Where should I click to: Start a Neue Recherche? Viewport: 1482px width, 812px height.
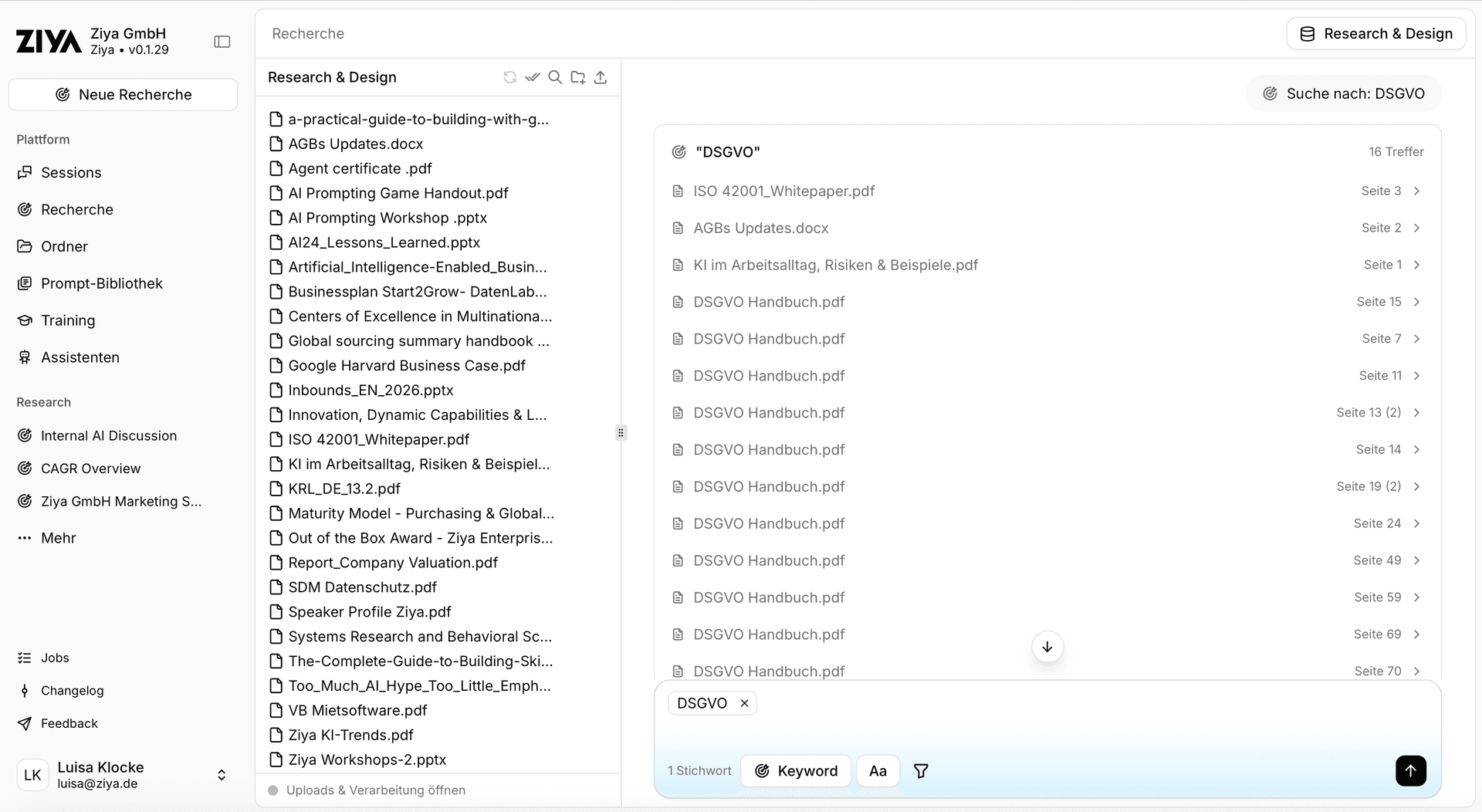click(123, 95)
